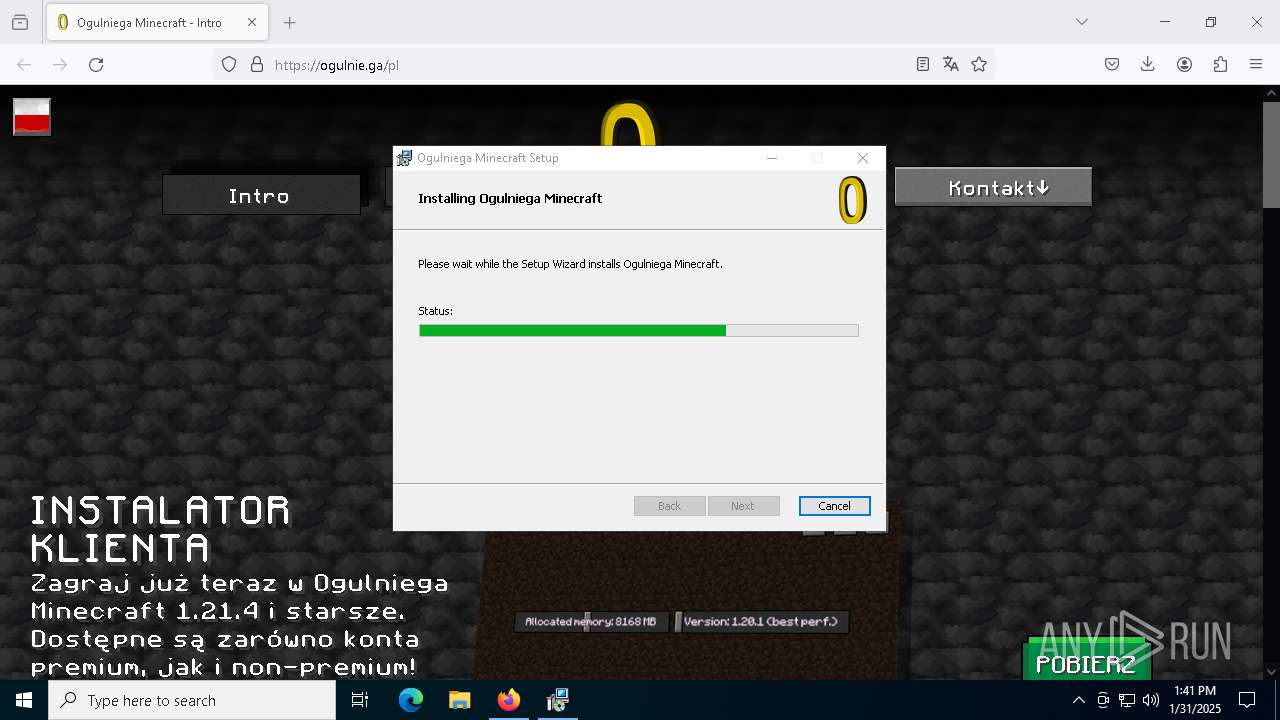Click the address bar URL
This screenshot has height=720, width=1280.
tap(337, 65)
